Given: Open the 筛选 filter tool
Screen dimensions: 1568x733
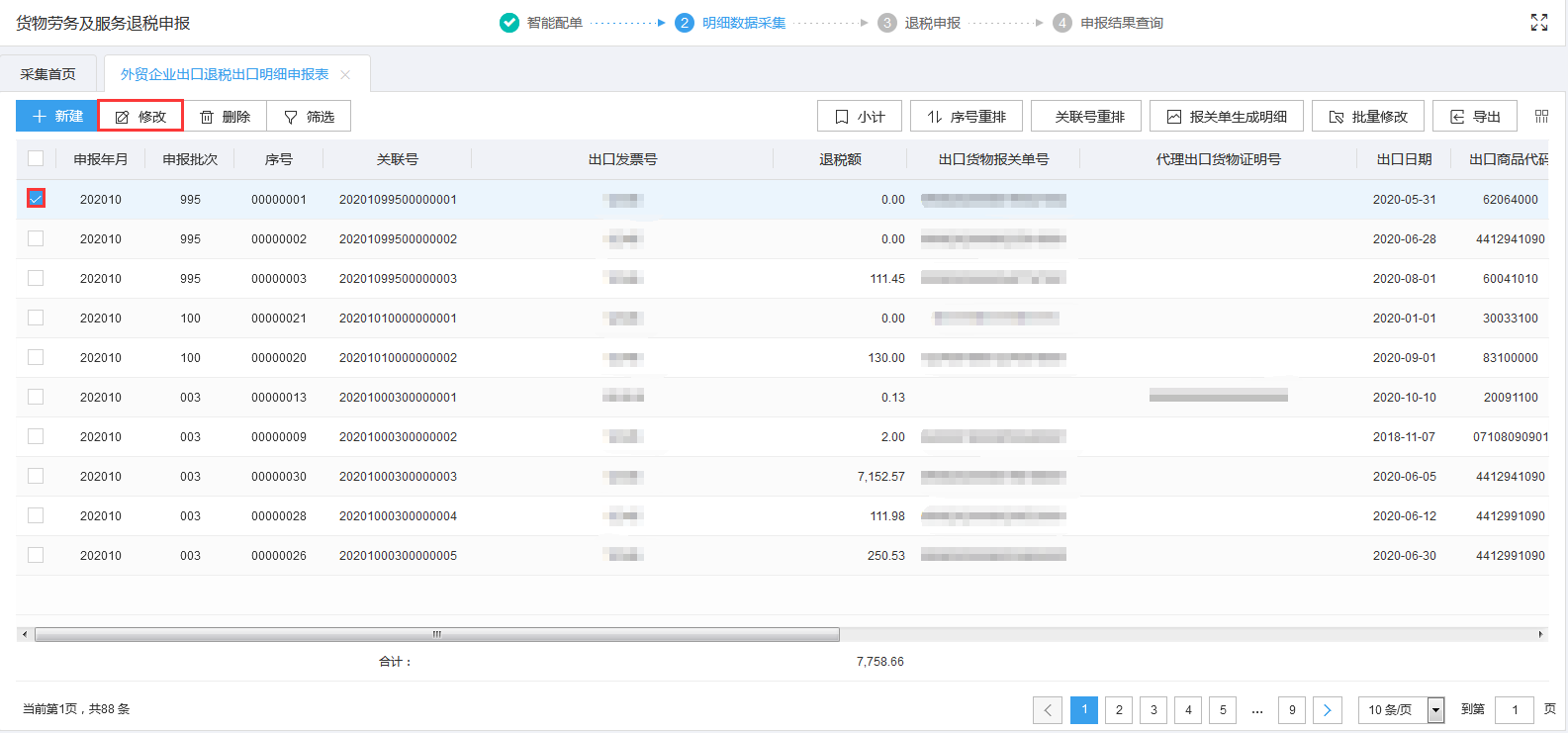Looking at the screenshot, I should [309, 117].
